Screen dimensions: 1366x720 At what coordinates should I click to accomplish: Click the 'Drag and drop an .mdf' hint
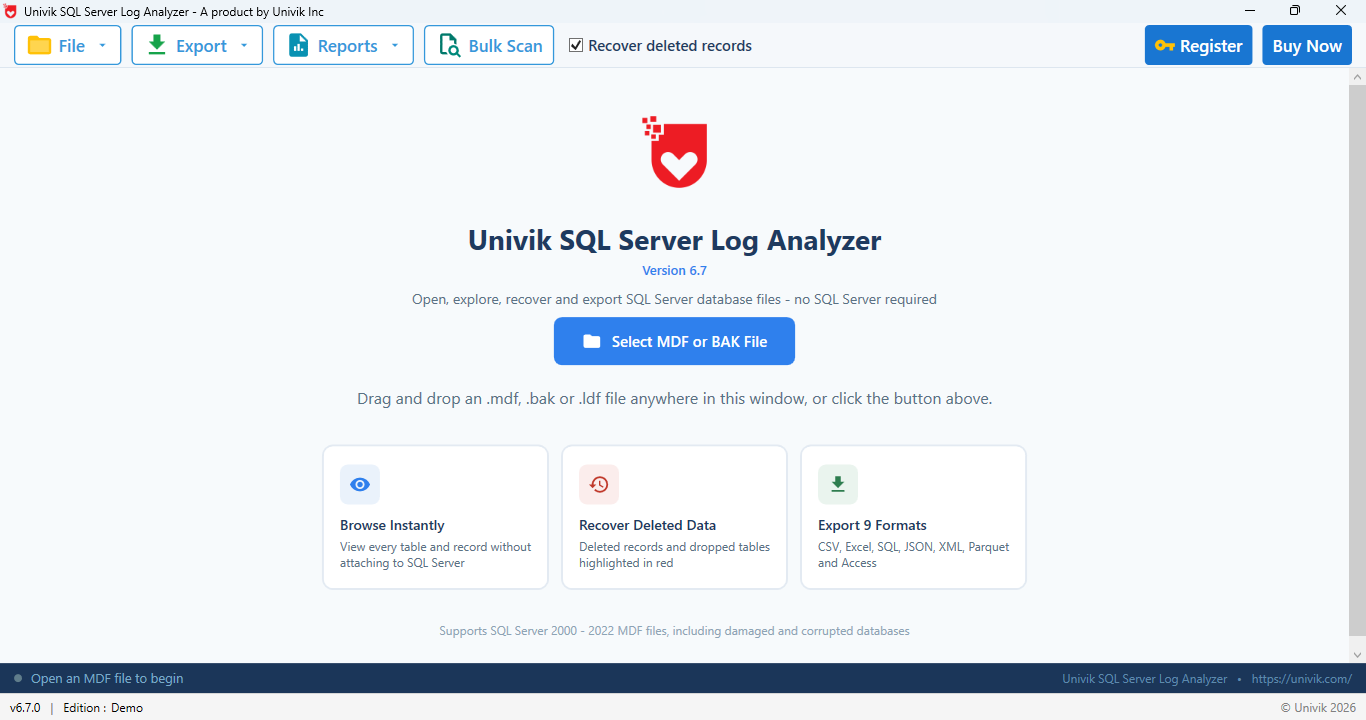[674, 398]
